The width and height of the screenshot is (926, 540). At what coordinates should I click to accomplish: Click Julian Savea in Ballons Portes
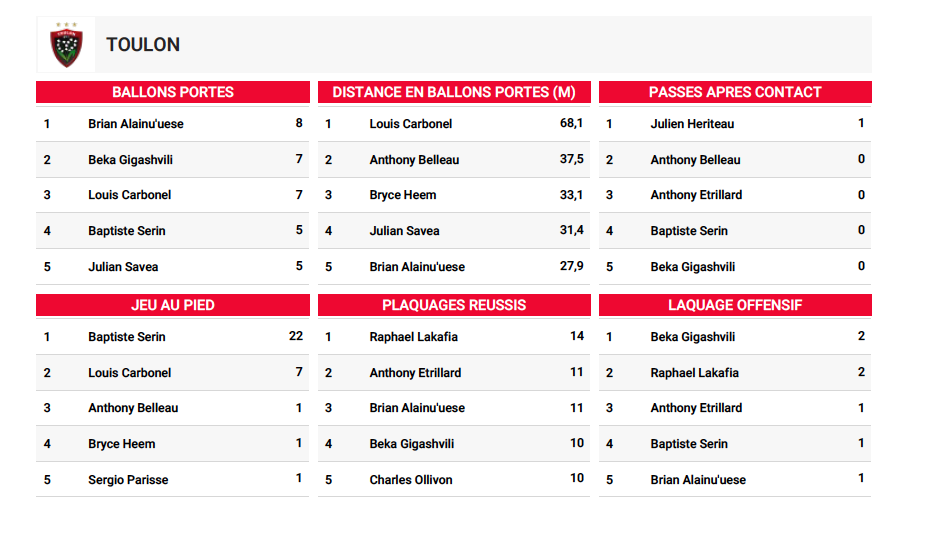tap(123, 266)
